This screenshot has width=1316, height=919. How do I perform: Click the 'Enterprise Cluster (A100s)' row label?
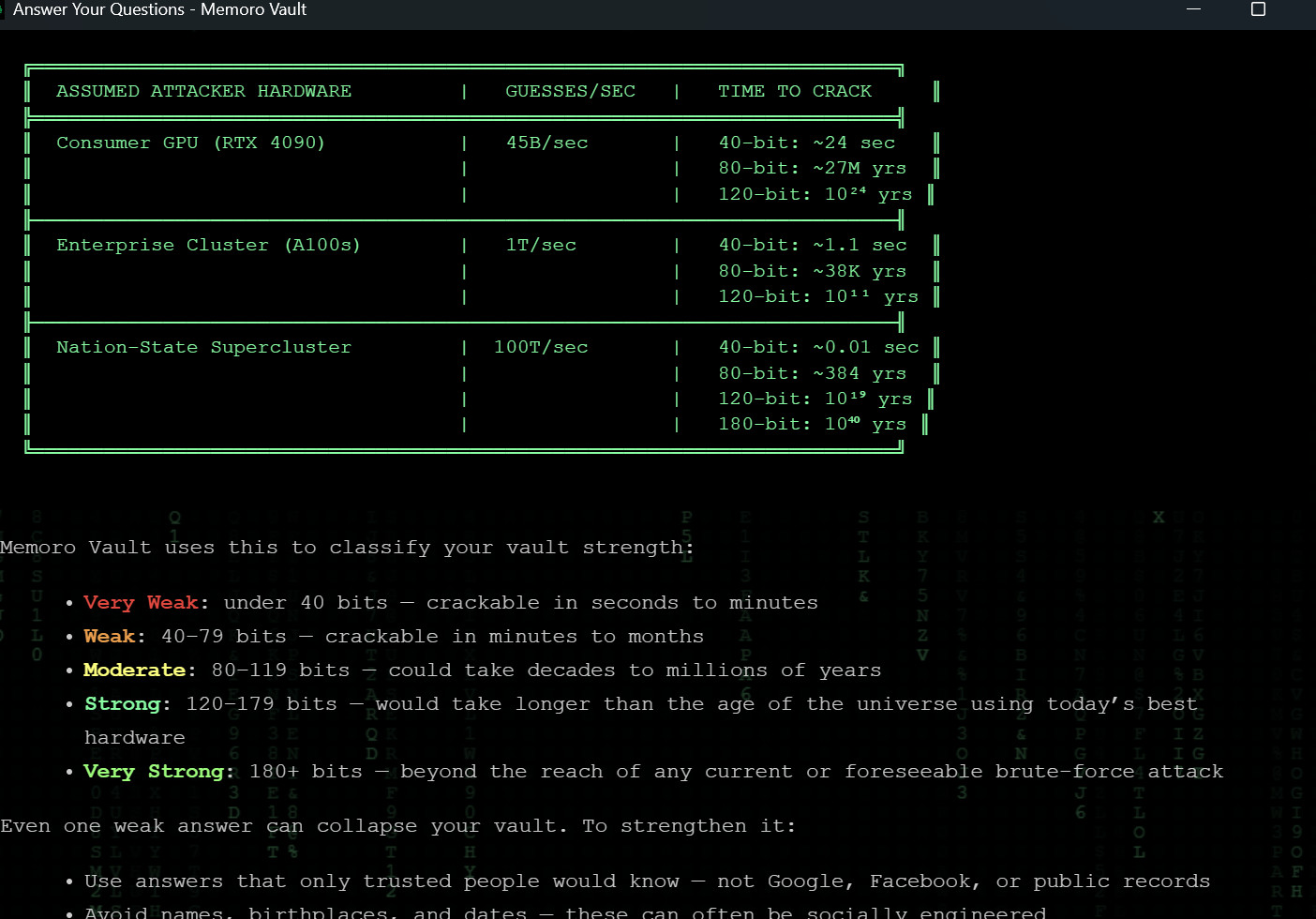208,245
